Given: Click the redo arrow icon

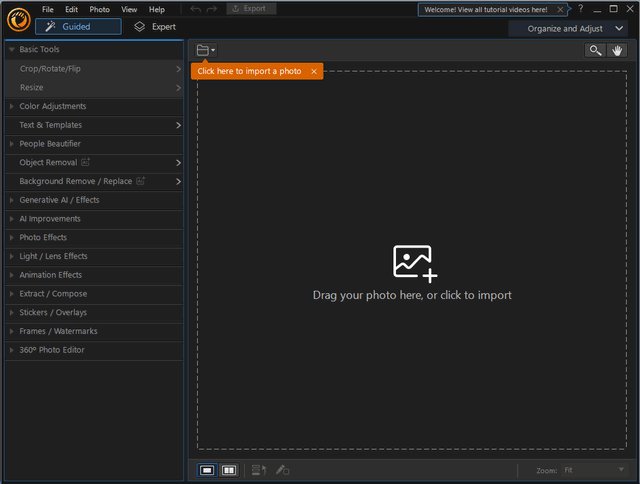Looking at the screenshot, I should point(213,9).
